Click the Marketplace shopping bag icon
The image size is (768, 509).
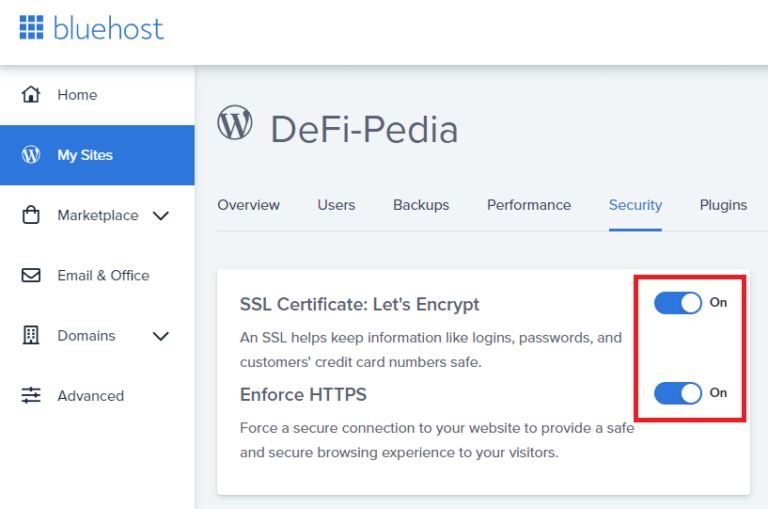tap(31, 215)
